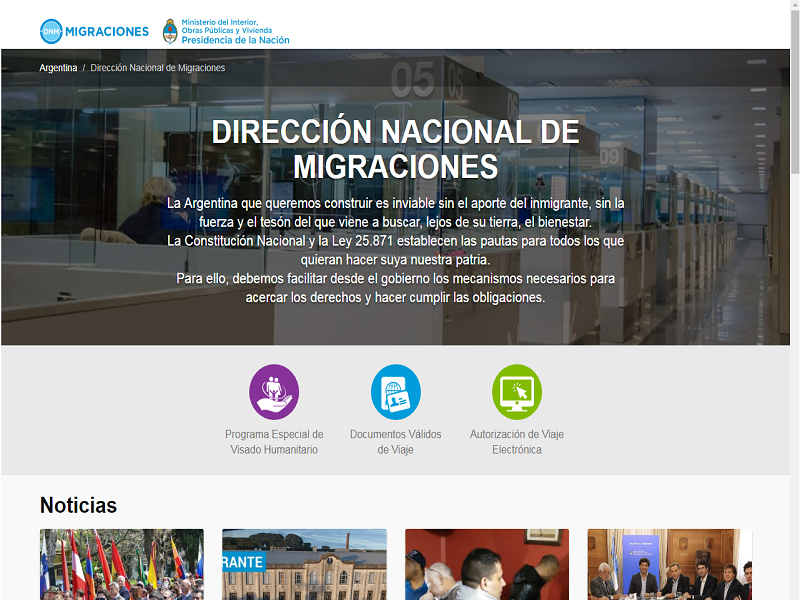Screen dimensions: 800x600
Task: Open the Ministerio del Interior coat of arms logo
Action: click(x=170, y=32)
